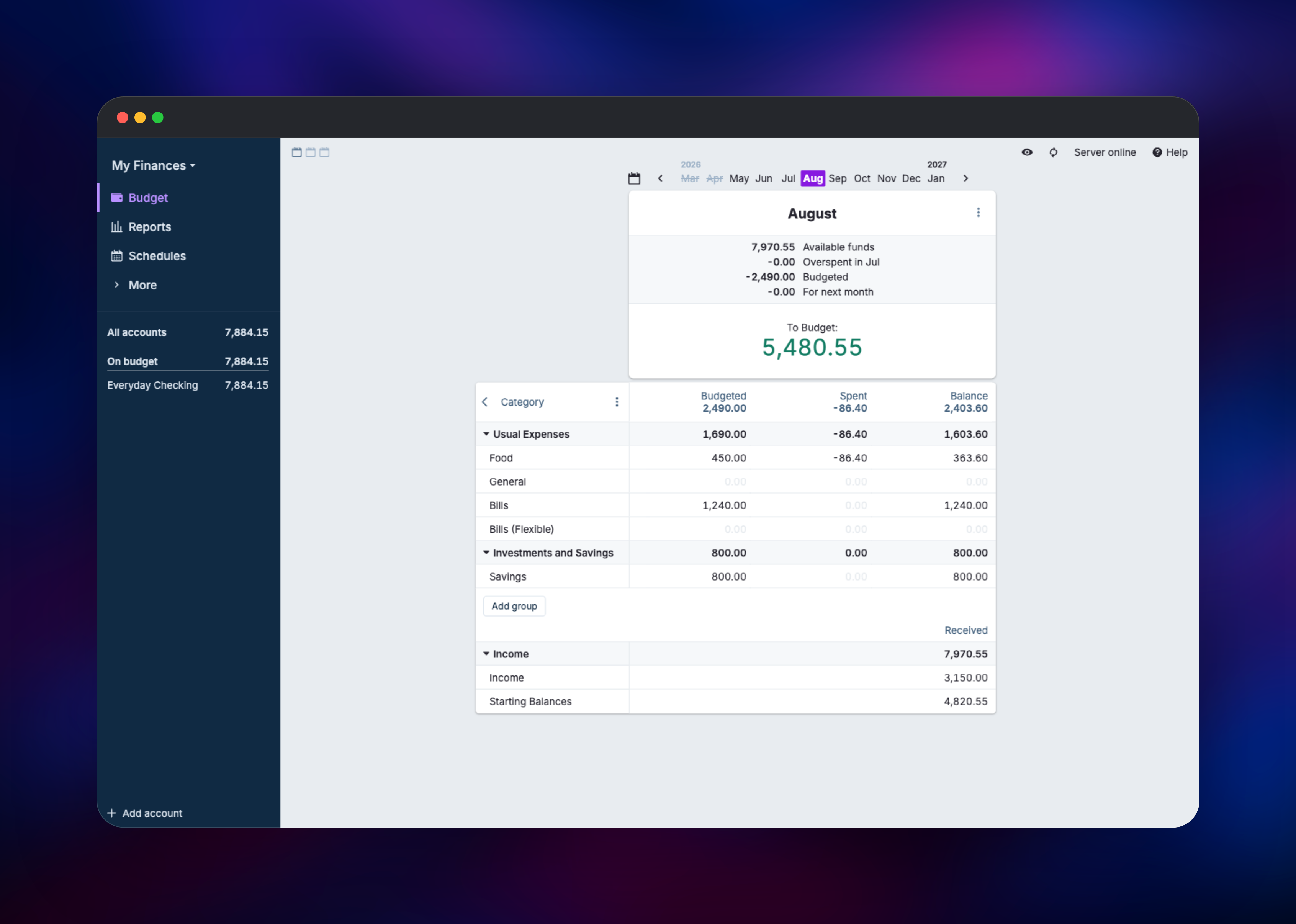This screenshot has height=924, width=1296.
Task: Select two-month view calendar icon
Action: [x=311, y=152]
